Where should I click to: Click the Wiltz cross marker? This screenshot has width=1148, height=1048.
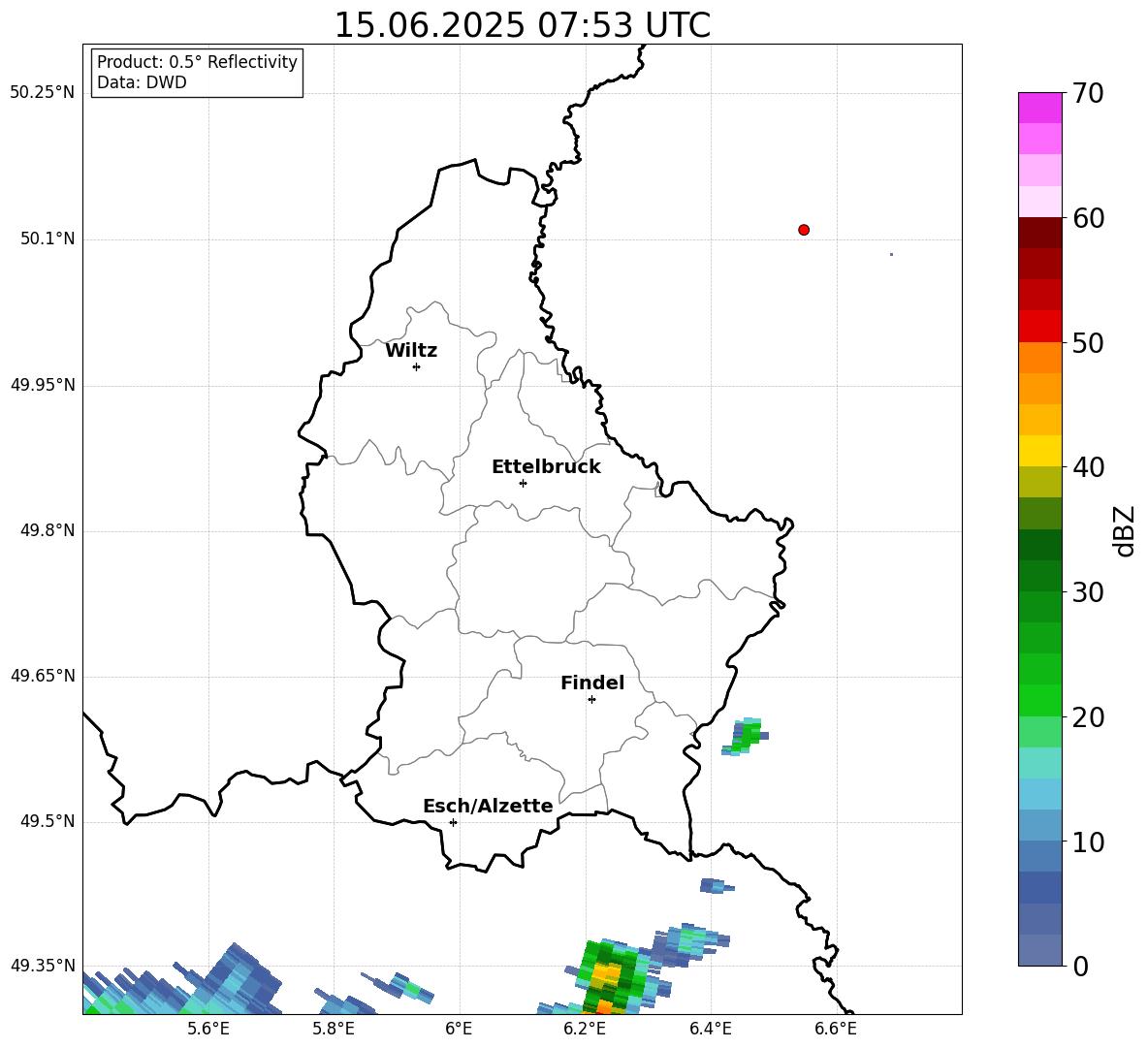tap(417, 366)
